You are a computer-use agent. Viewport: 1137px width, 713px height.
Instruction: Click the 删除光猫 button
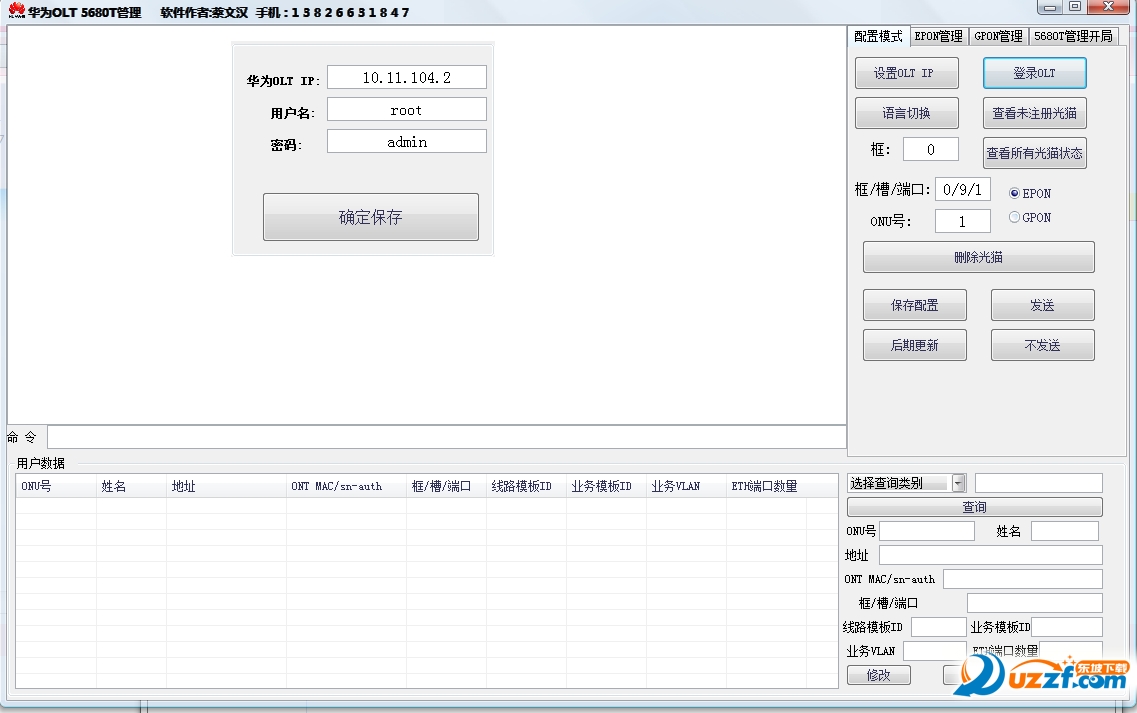click(x=978, y=257)
